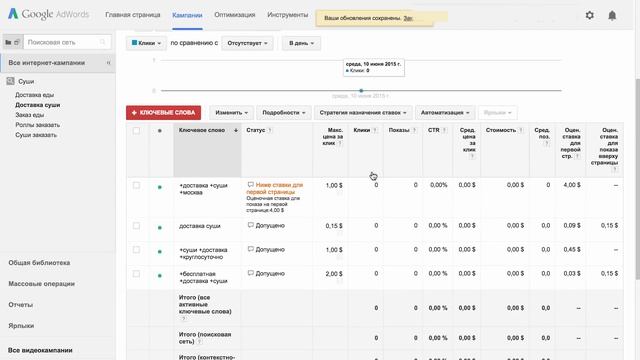The image size is (640, 360).
Task: Click the teal Клики color swatch
Action: 134,42
